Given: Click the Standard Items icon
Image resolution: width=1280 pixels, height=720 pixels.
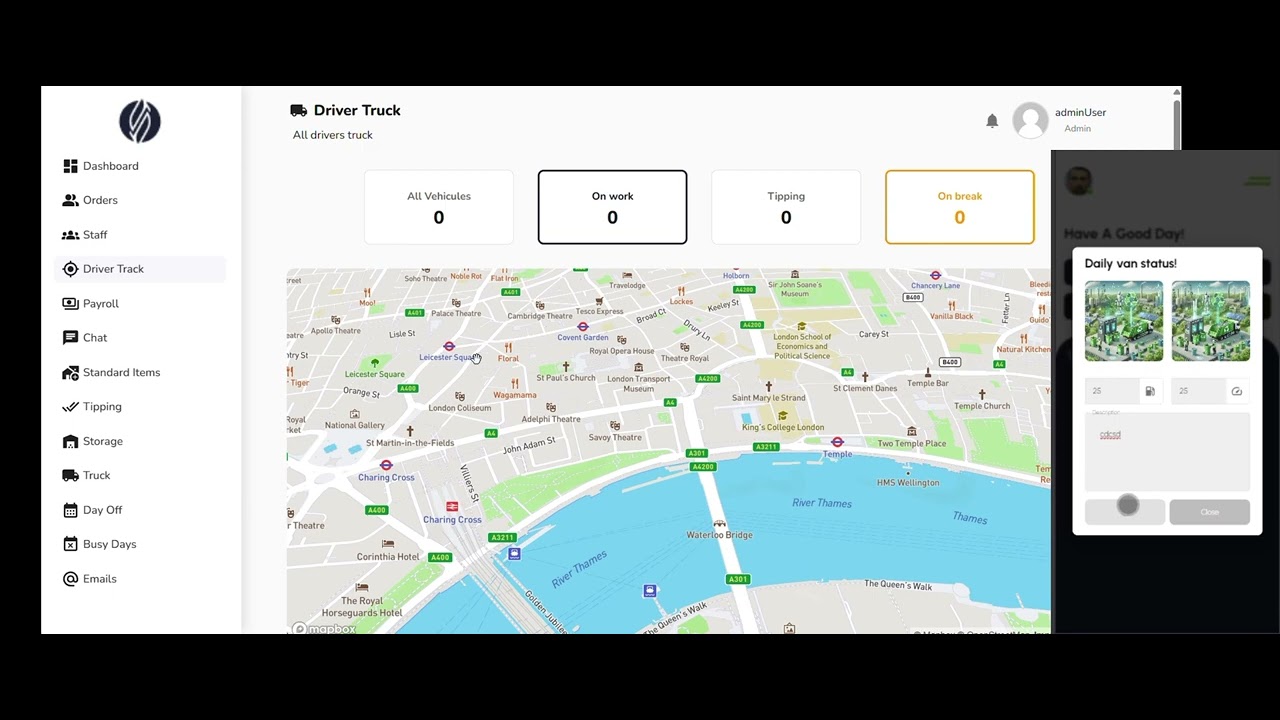Looking at the screenshot, I should point(70,373).
